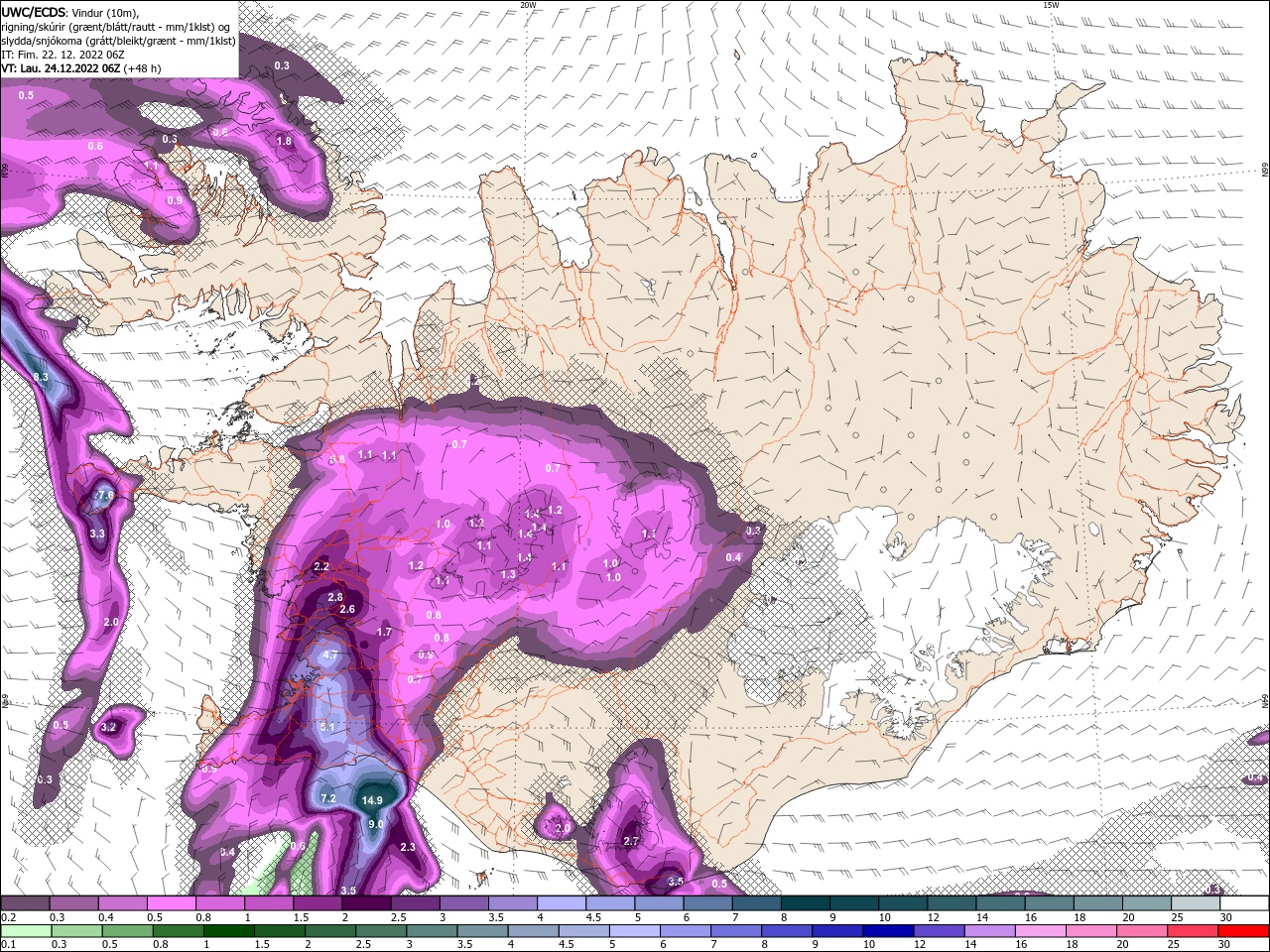Click the 14.9 precipitation maximum value
The image size is (1270, 952).
point(372,800)
